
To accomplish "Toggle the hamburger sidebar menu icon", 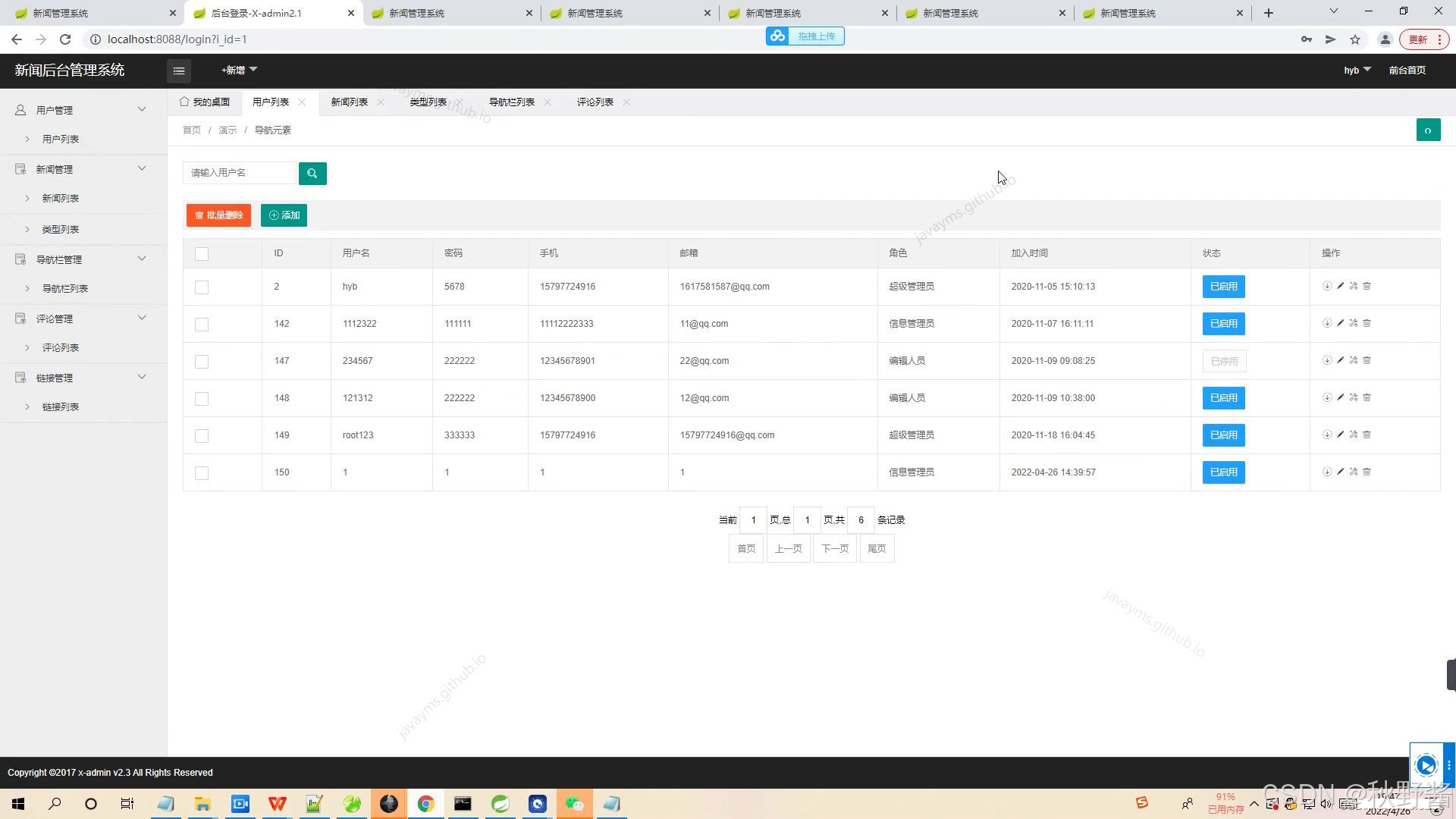I will 179,71.
